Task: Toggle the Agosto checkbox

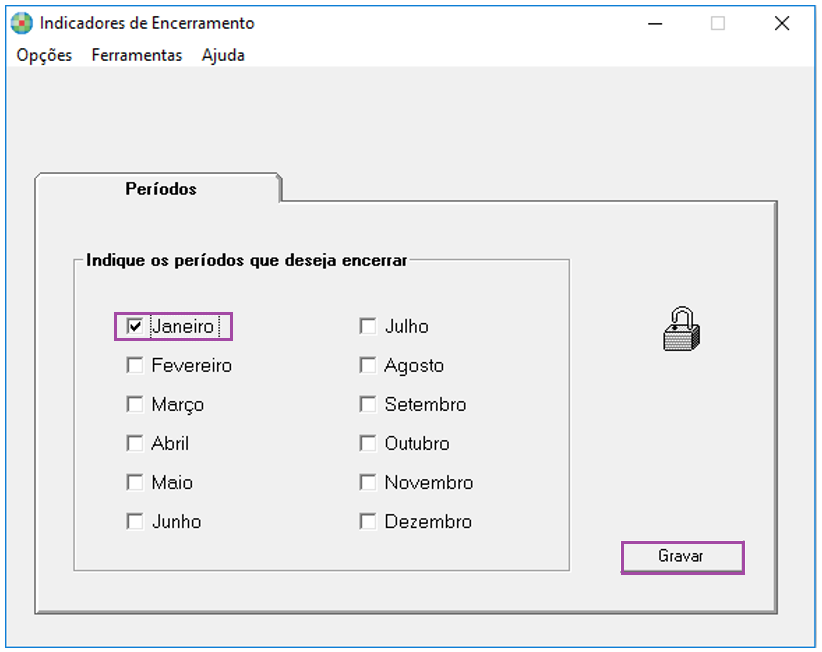Action: pyautogui.click(x=368, y=365)
